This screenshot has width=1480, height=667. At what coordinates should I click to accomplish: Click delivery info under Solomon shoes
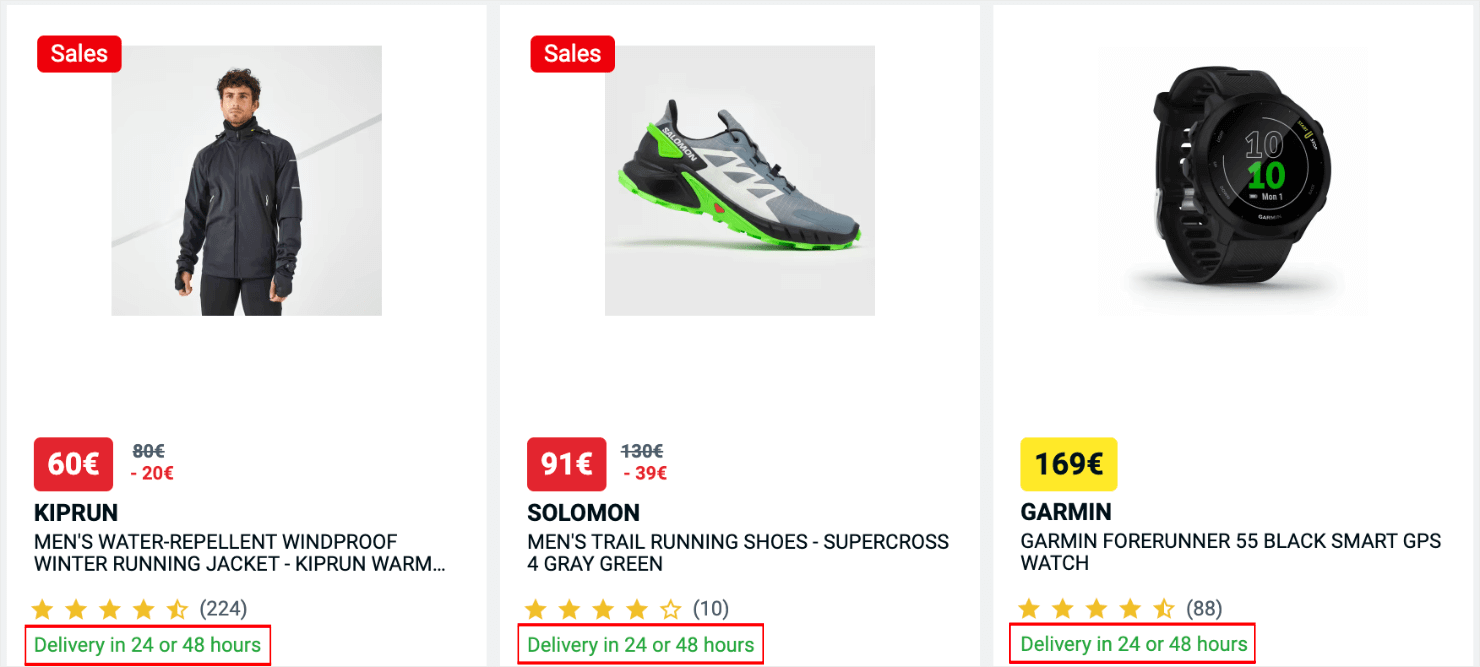[x=640, y=645]
